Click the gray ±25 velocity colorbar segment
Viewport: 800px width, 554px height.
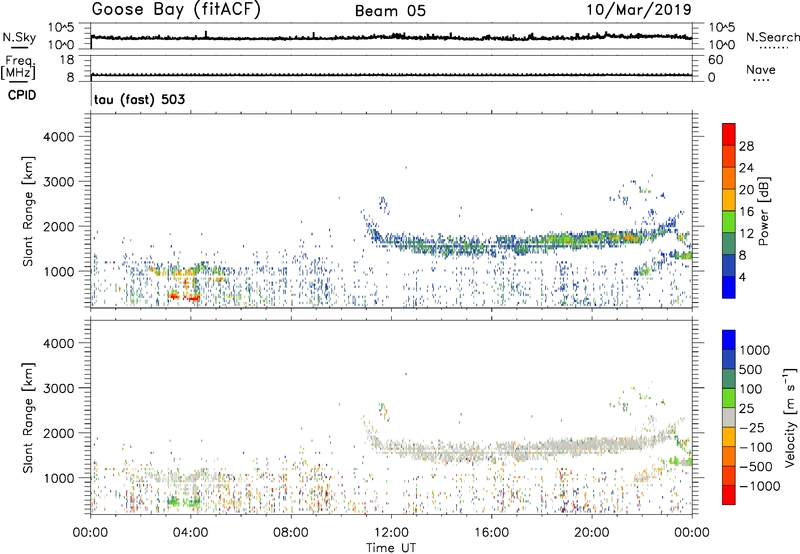[x=729, y=417]
